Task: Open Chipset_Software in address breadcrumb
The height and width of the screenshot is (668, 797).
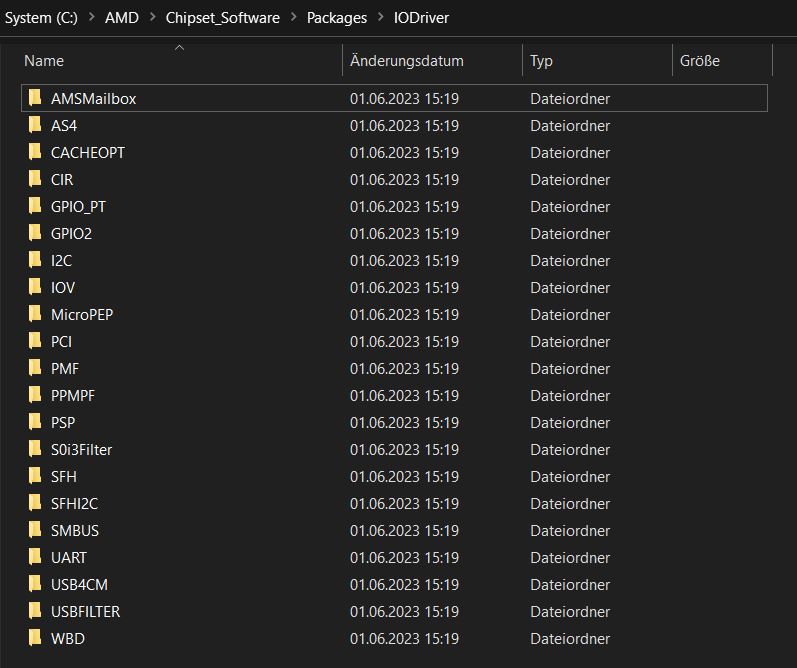Action: [x=223, y=18]
